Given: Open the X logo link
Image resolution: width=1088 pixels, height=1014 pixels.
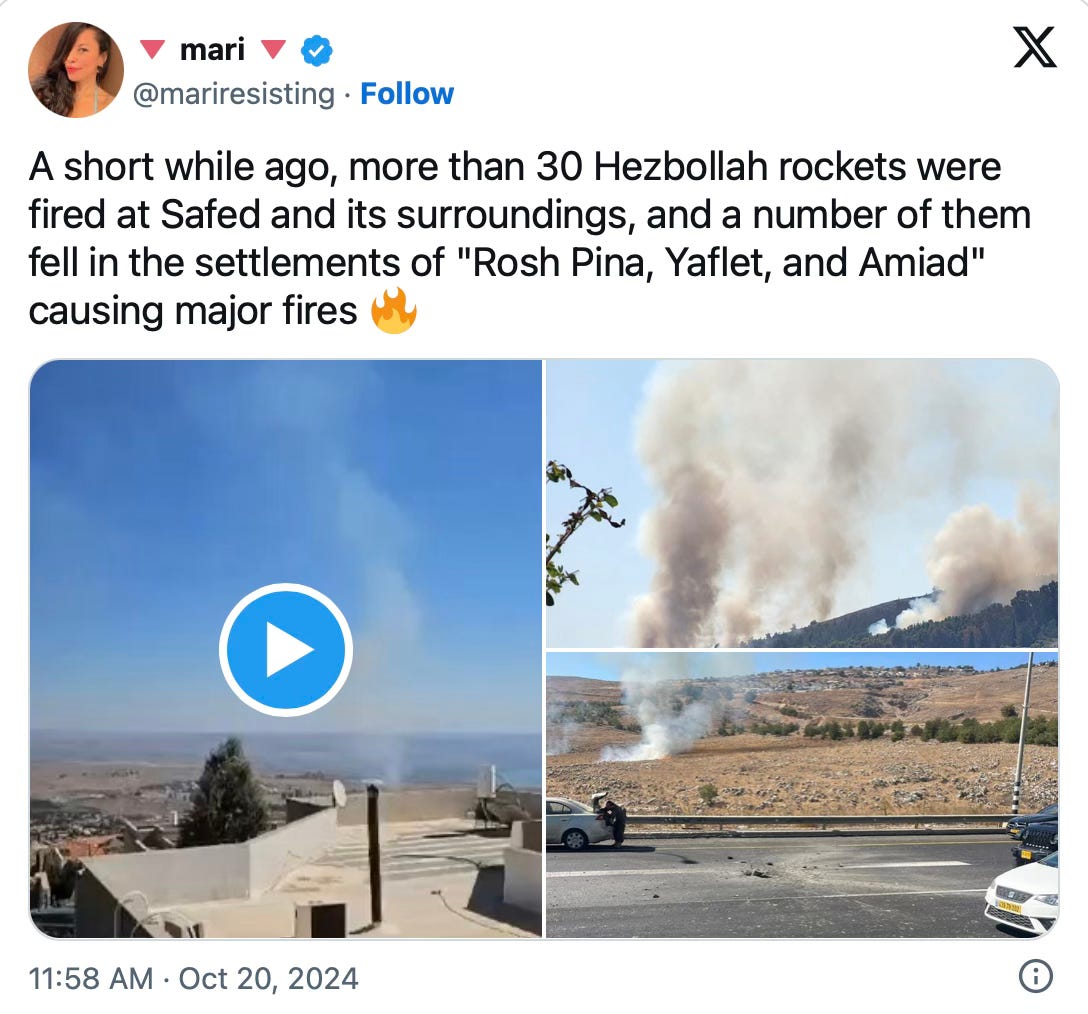Looking at the screenshot, I should coord(1035,47).
